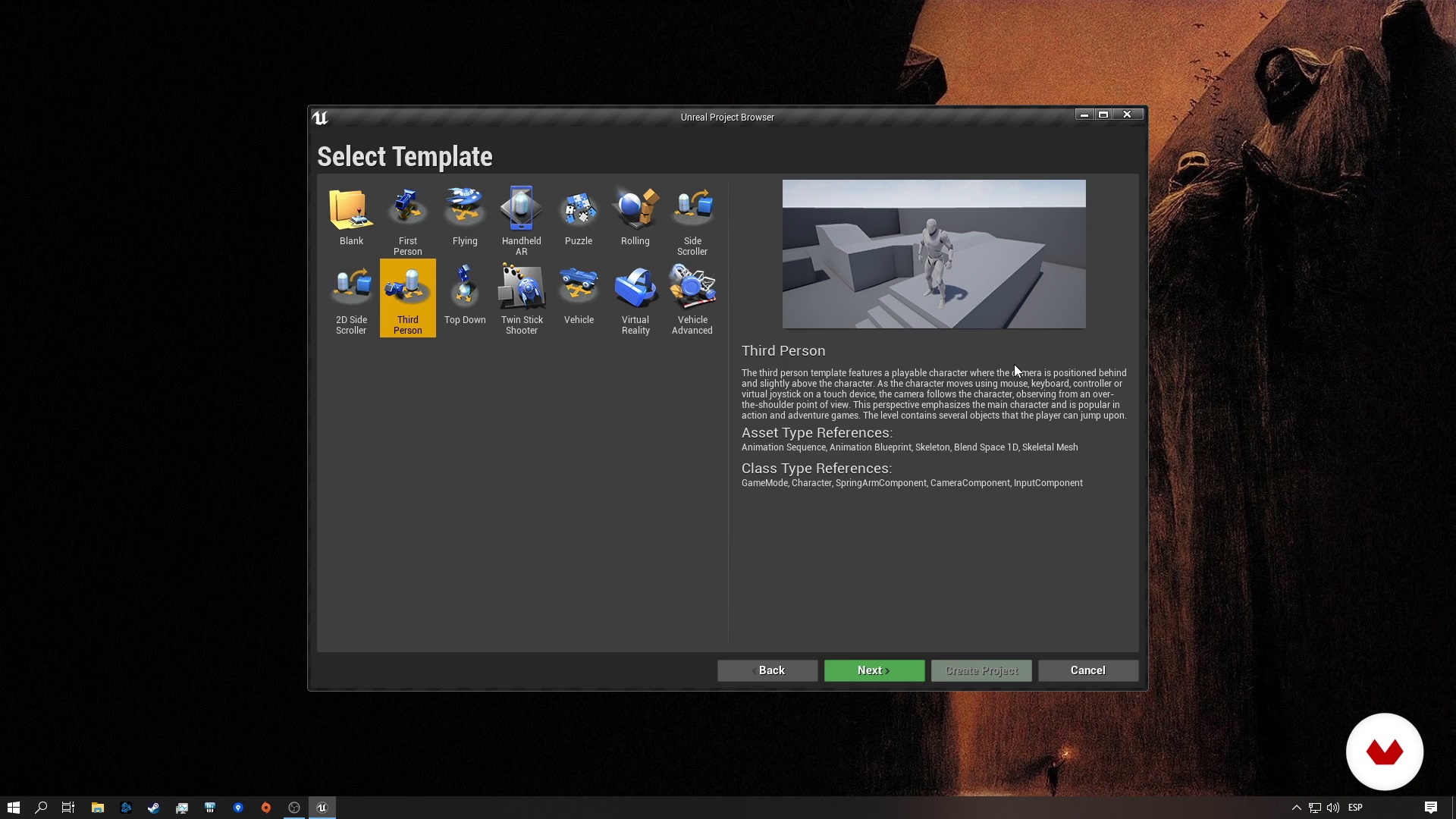Select the Blank template icon
This screenshot has height=819, width=1456.
pos(351,210)
